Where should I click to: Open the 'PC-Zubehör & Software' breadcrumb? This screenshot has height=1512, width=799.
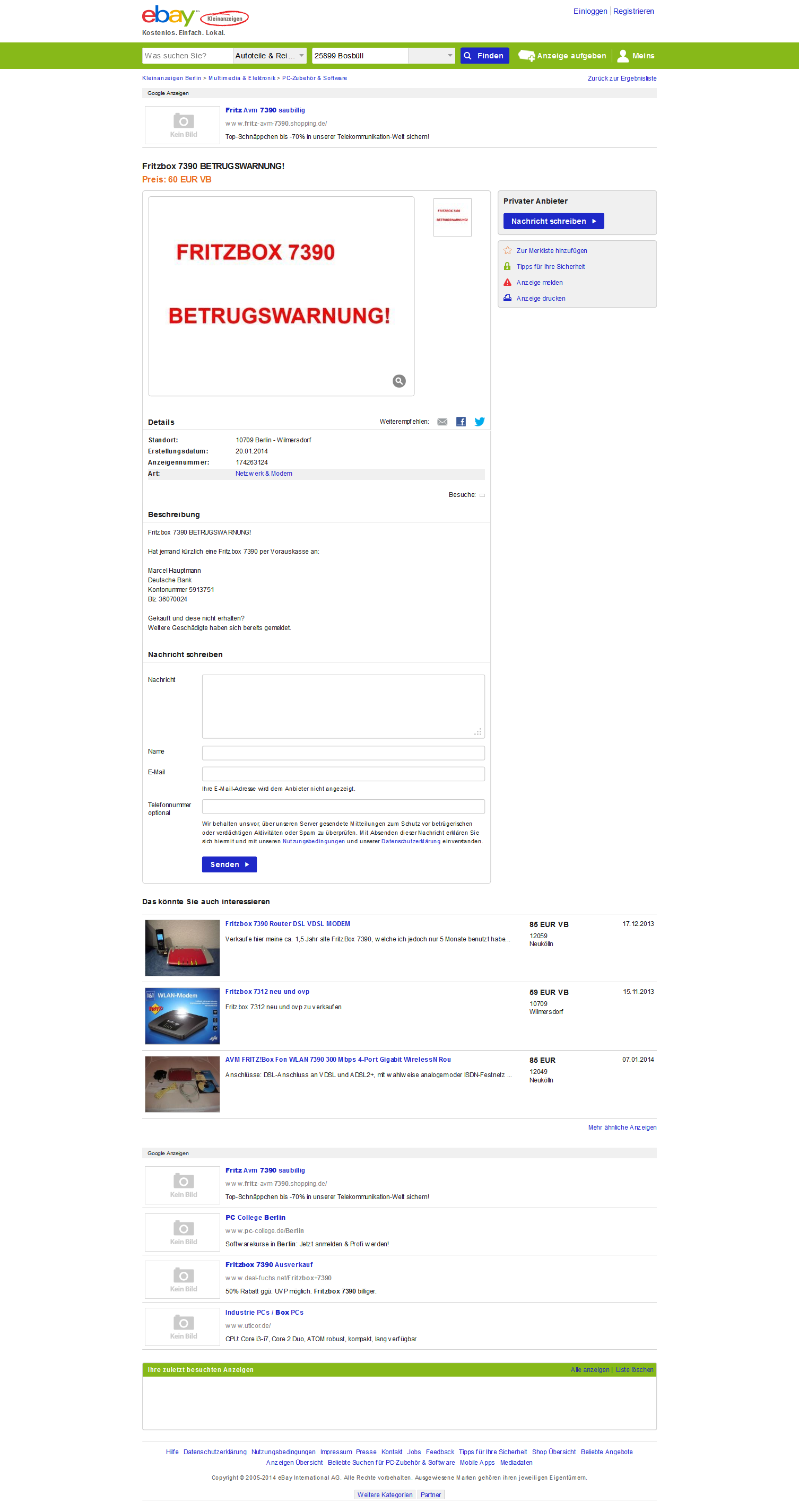point(315,78)
